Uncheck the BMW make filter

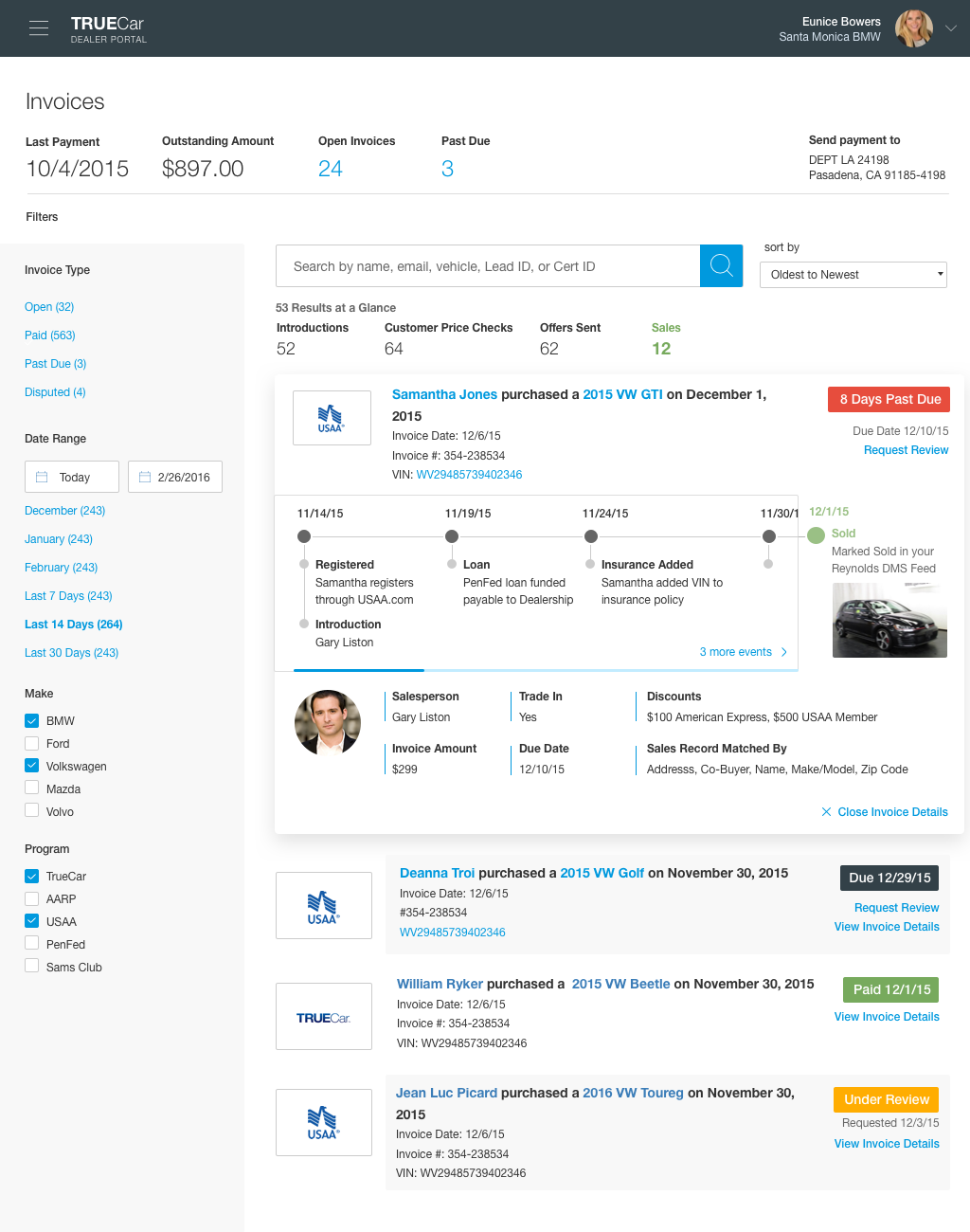31,720
